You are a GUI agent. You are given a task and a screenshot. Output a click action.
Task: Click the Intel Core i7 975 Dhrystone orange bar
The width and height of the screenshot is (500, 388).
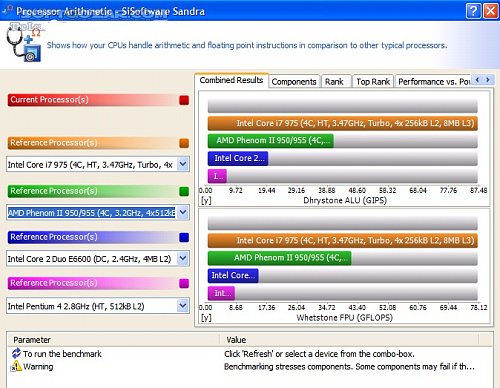pyautogui.click(x=343, y=123)
